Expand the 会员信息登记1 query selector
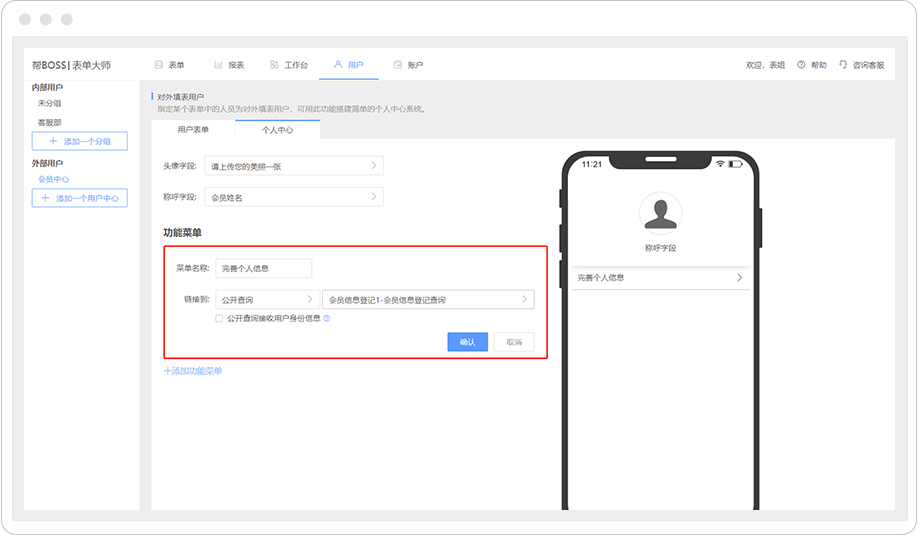This screenshot has width=918, height=535. [428, 299]
